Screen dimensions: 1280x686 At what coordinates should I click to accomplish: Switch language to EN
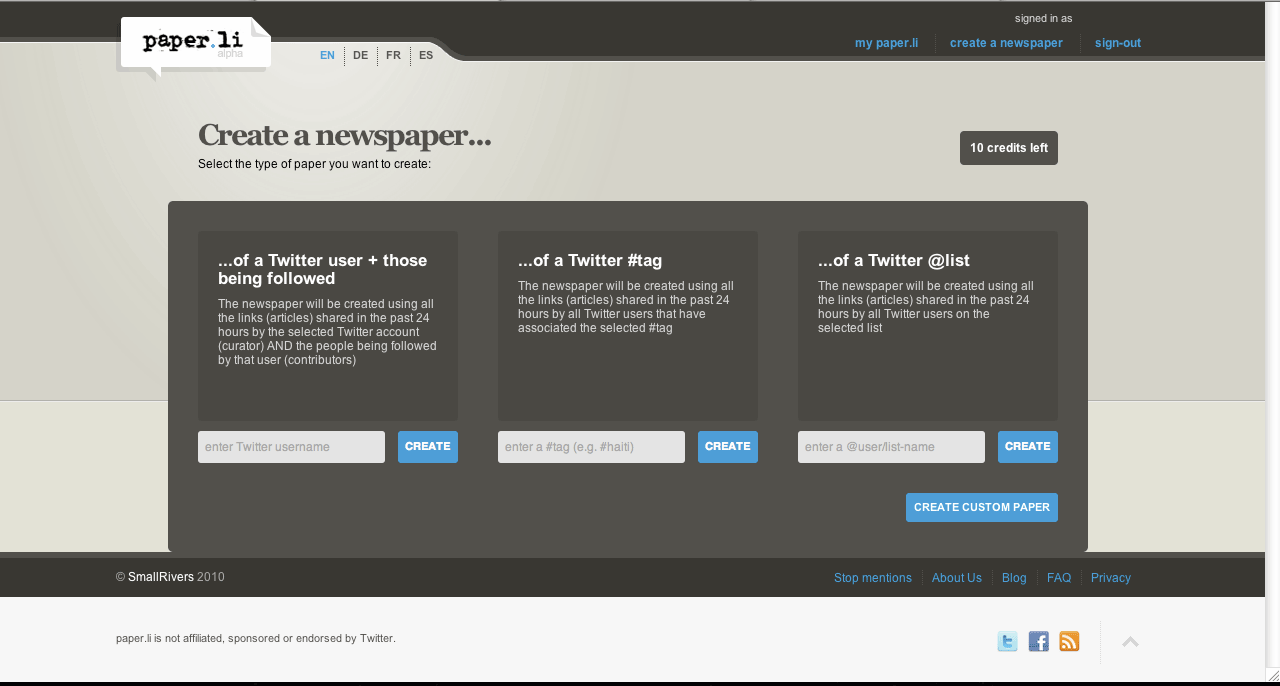327,56
